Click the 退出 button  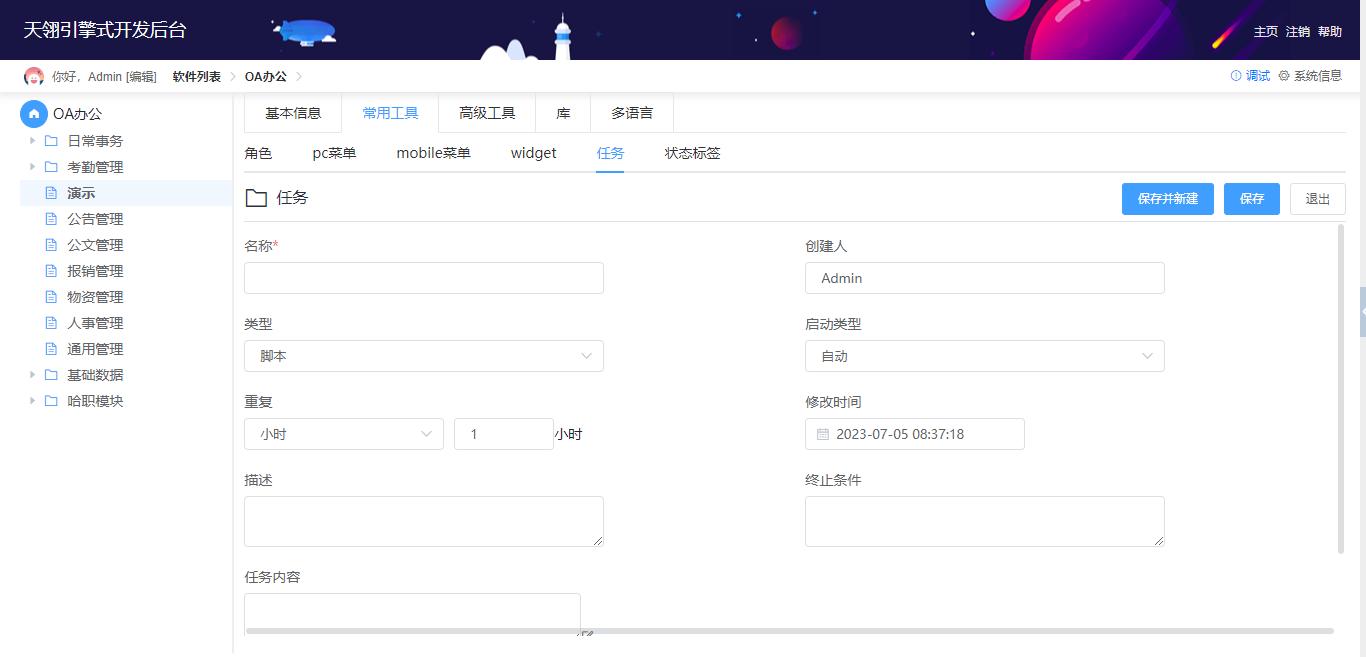click(1317, 198)
